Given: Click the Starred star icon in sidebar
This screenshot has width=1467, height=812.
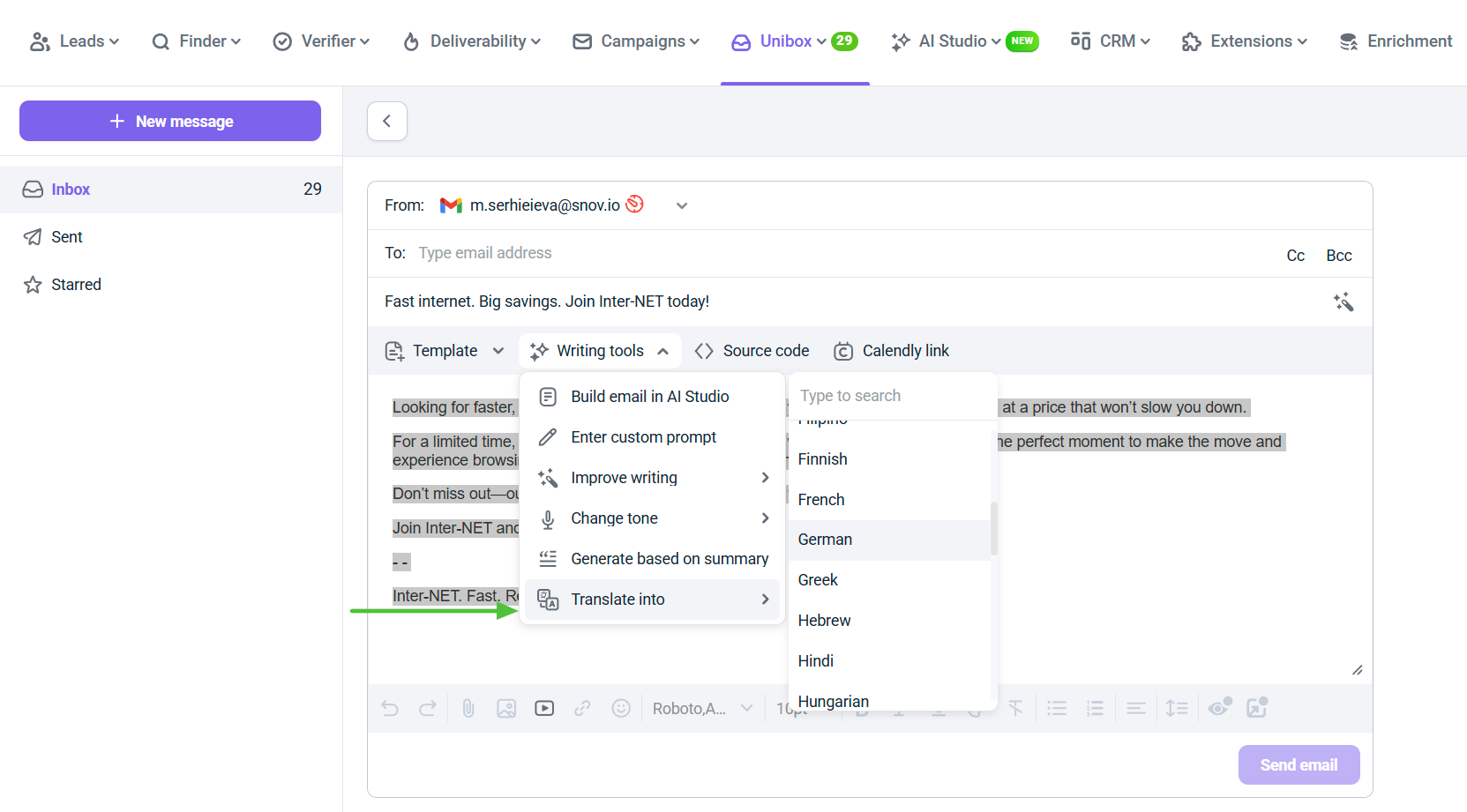Looking at the screenshot, I should [x=33, y=285].
